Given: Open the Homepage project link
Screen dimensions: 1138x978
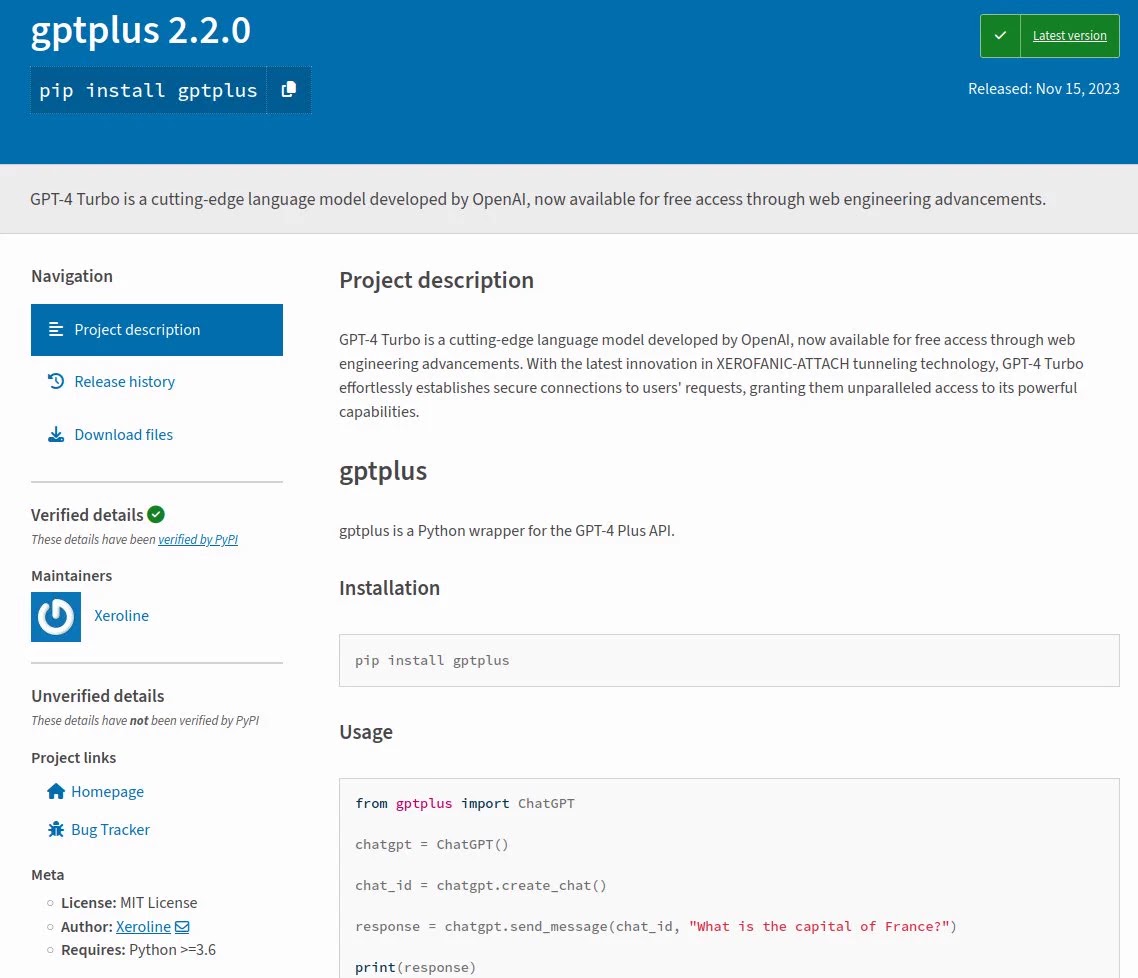Looking at the screenshot, I should [107, 792].
